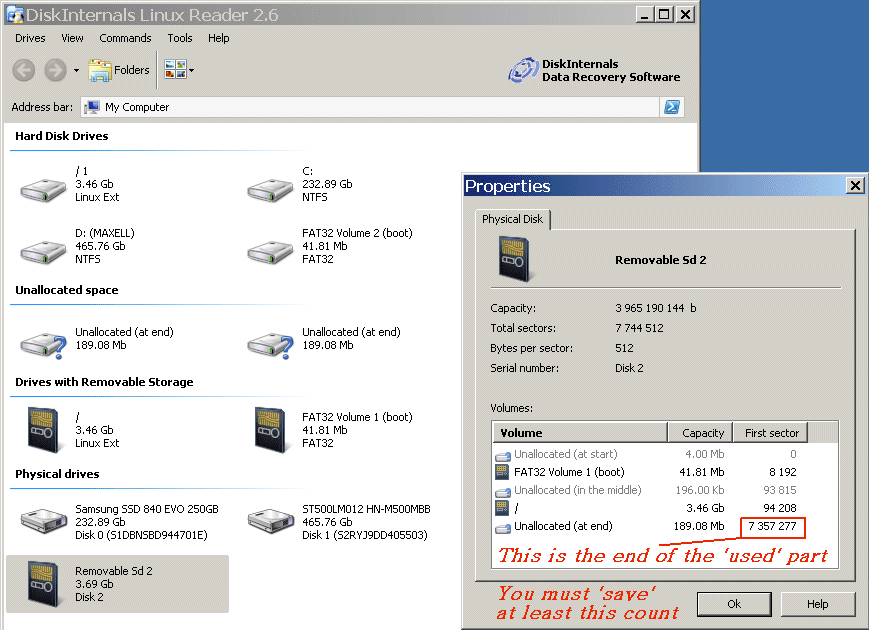
Task: Click the 3.46 Gb capacity cell in Volumes
Action: [705, 508]
